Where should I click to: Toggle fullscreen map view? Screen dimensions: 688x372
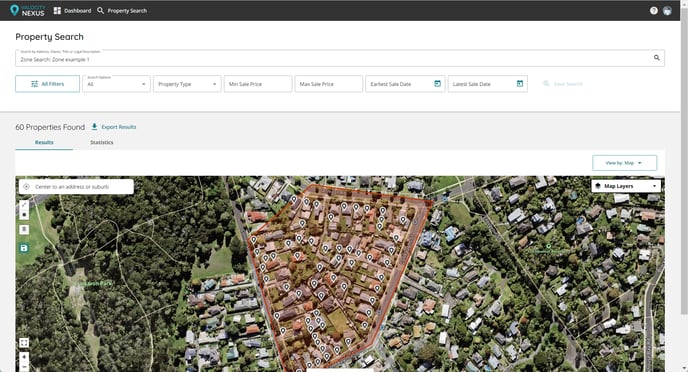(24, 343)
